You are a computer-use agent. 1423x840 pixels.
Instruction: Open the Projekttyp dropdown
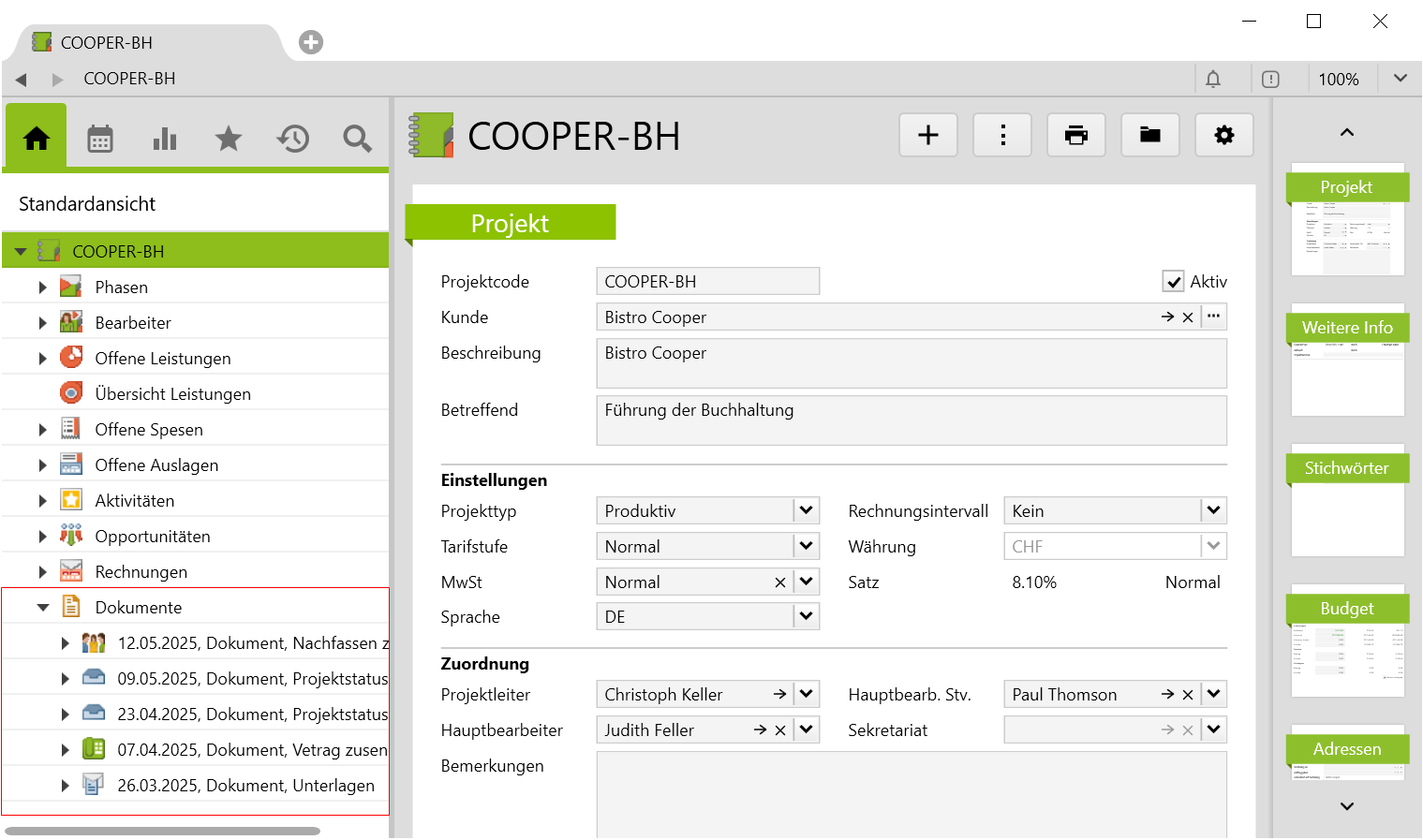click(806, 511)
